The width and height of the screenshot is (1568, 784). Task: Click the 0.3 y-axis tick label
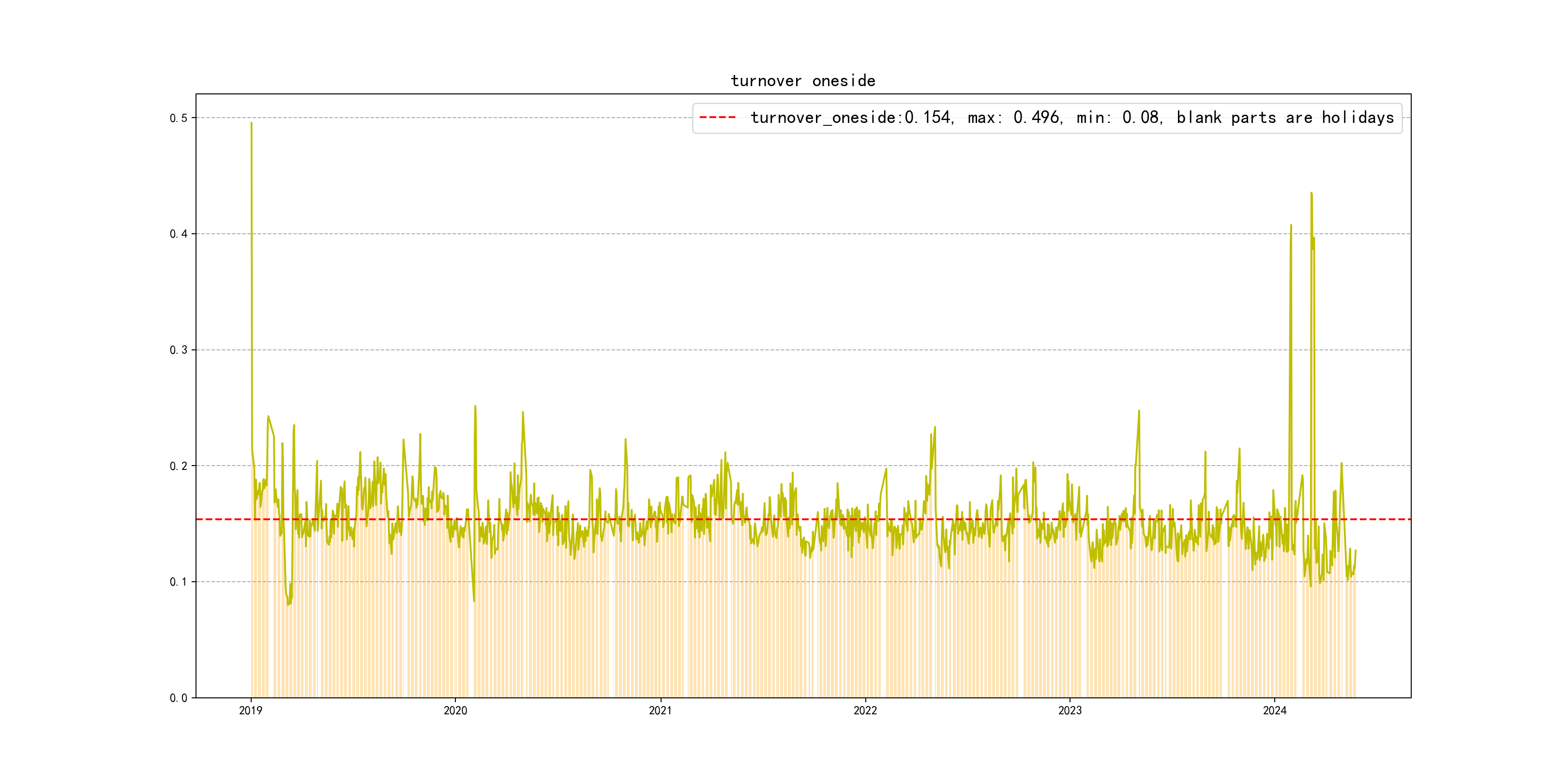179,350
